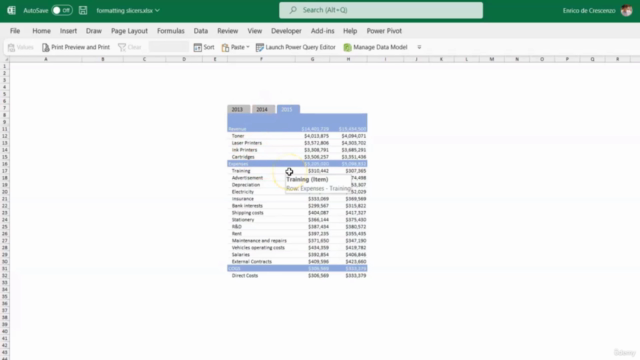Open the Data tab
Viewport: 640px width, 360px height.
point(201,31)
